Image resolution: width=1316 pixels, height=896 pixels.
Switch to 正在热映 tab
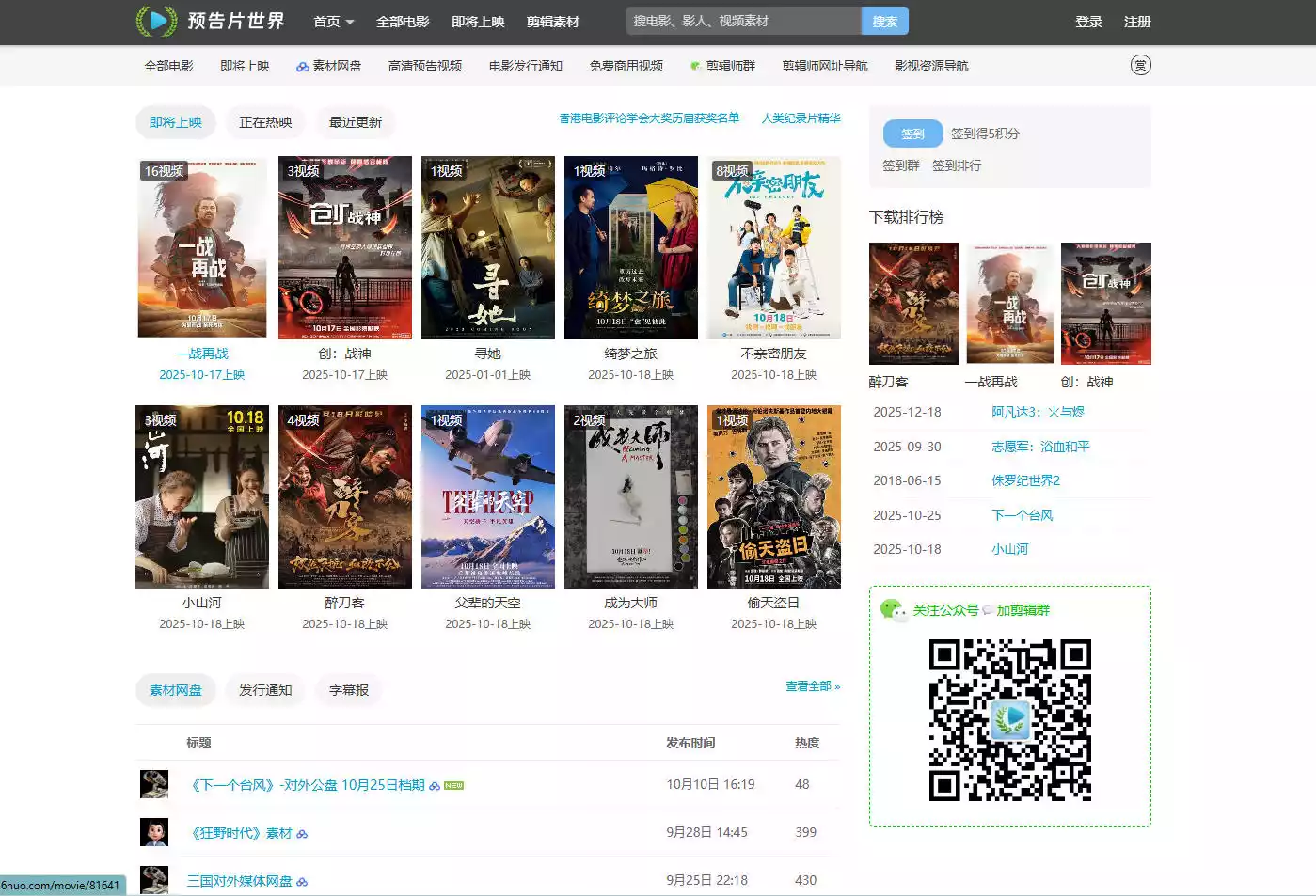[265, 122]
